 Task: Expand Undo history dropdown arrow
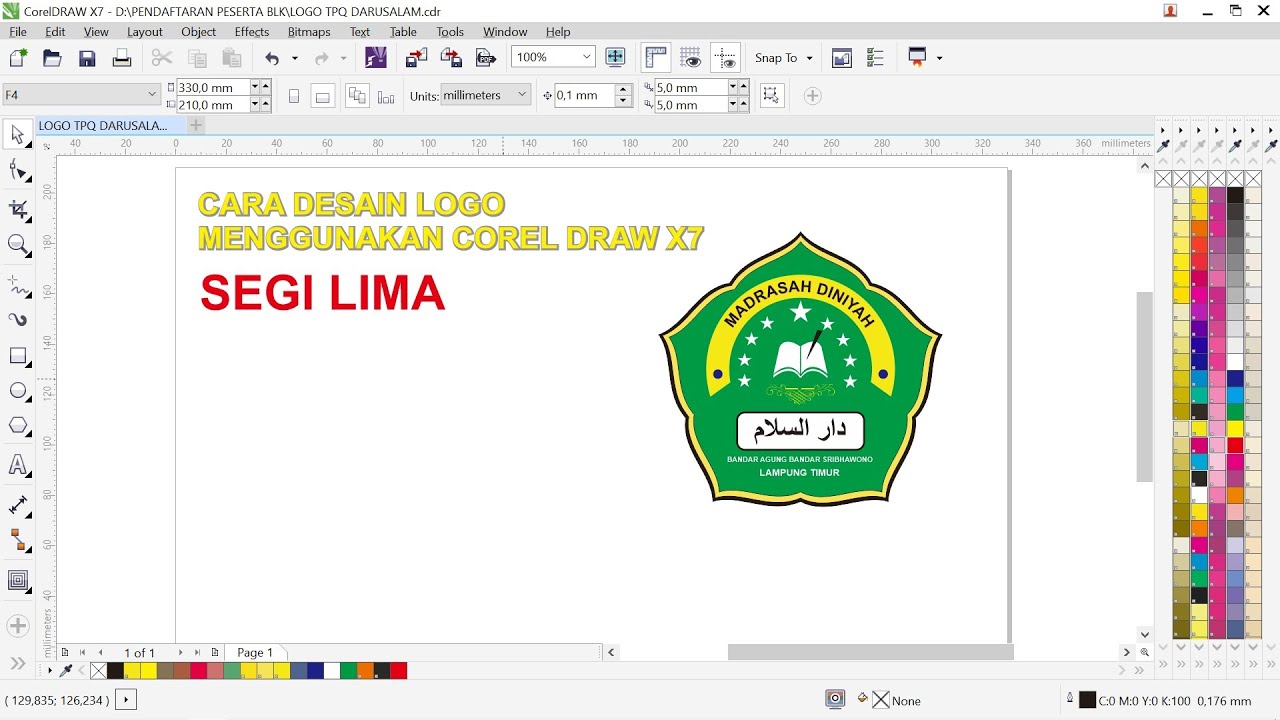point(294,58)
